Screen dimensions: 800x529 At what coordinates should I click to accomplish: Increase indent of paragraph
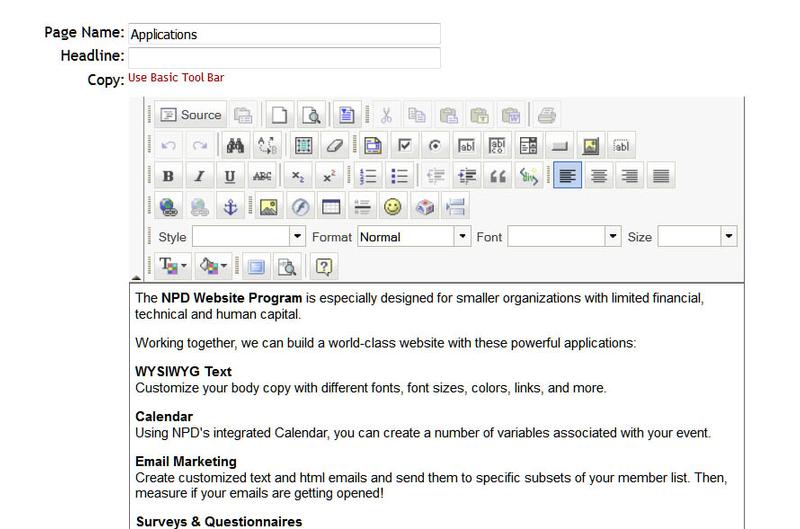(x=466, y=176)
